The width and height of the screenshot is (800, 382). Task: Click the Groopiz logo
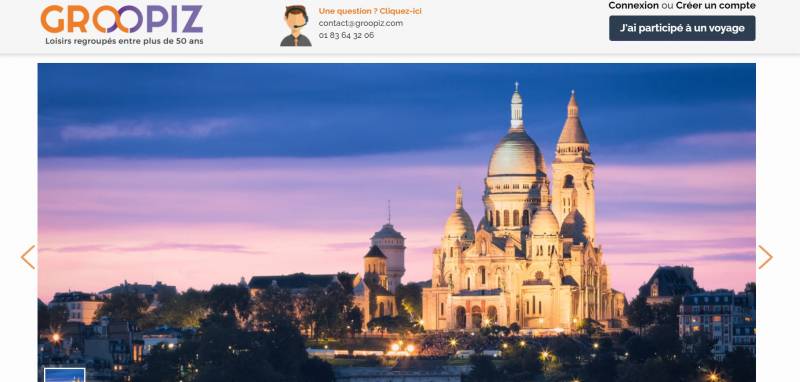point(122,25)
